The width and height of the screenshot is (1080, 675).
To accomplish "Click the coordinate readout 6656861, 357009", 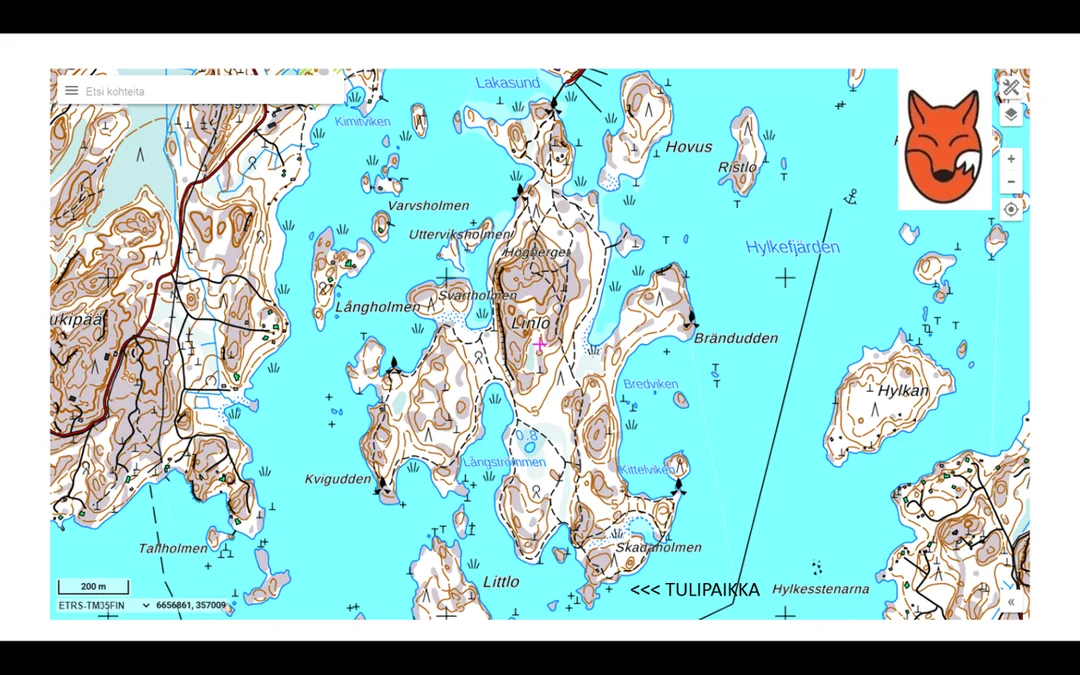I will 191,606.
